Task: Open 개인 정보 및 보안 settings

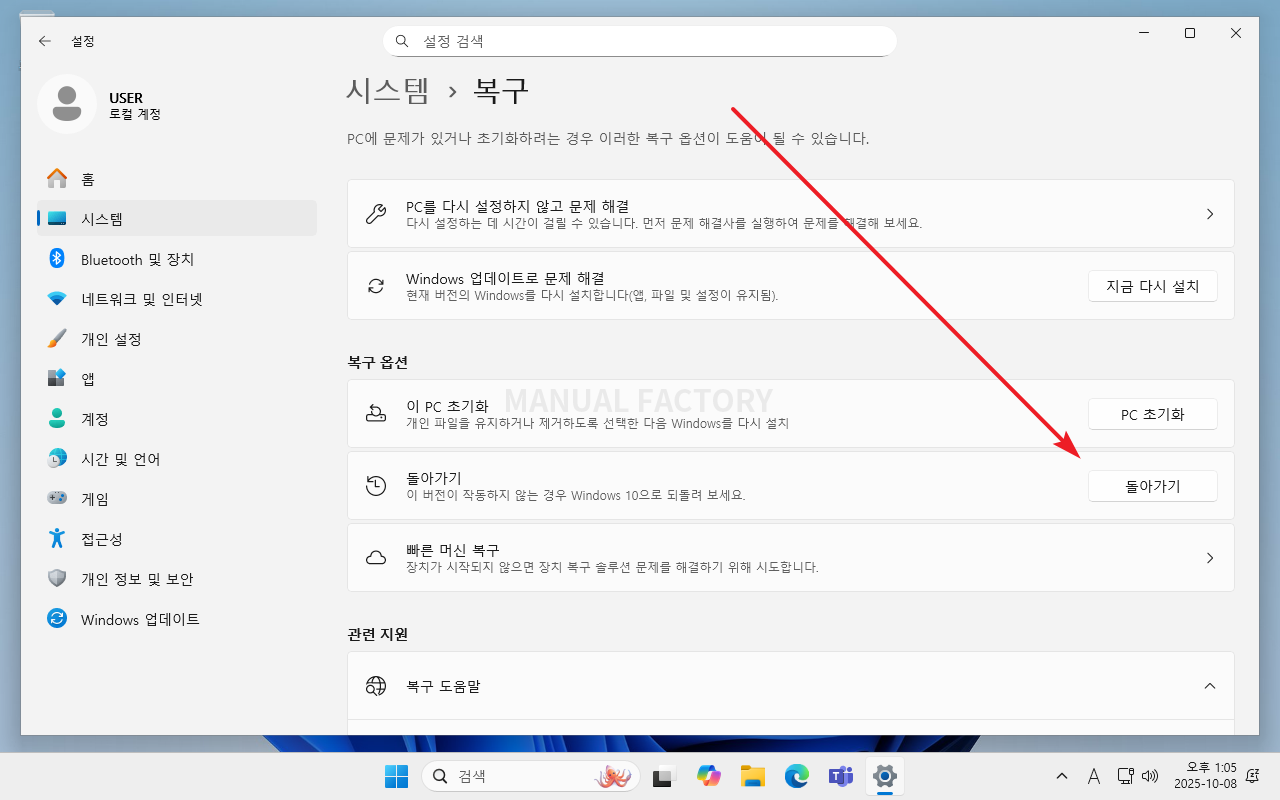Action: tap(137, 579)
